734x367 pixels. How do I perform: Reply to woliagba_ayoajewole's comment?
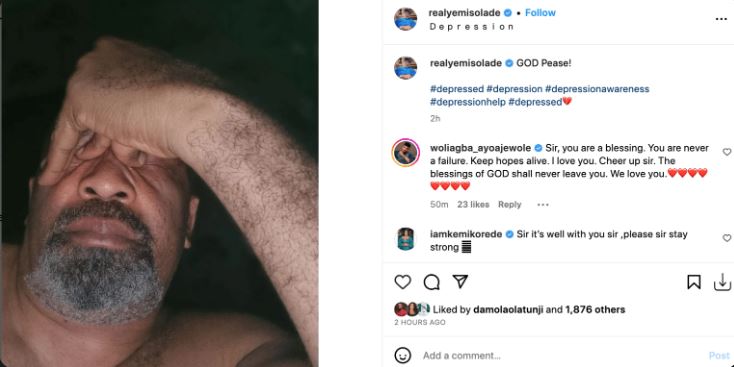click(509, 205)
